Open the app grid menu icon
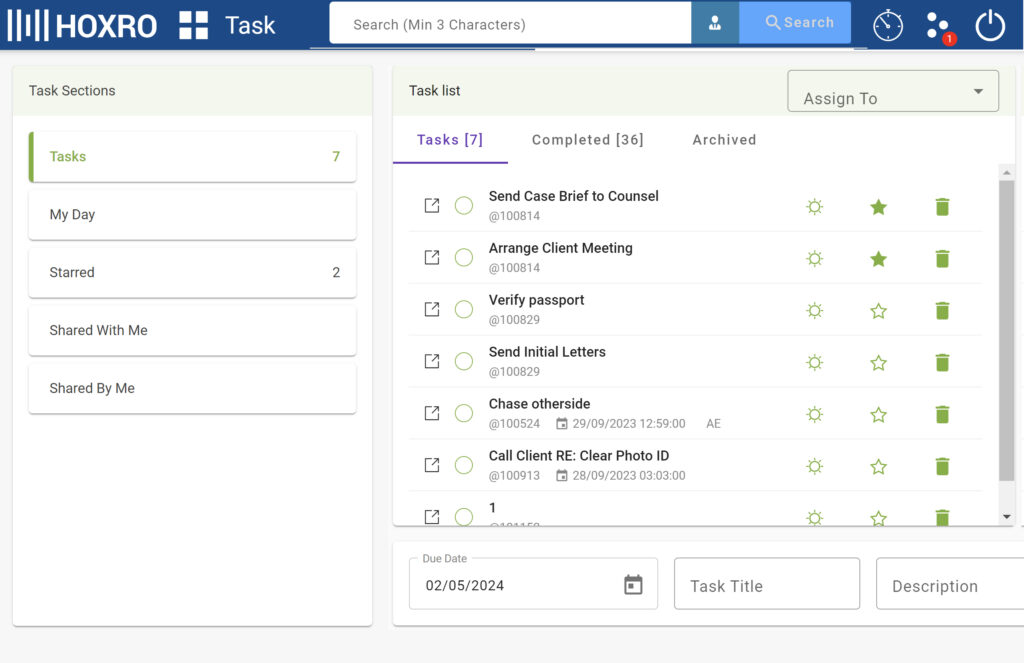The image size is (1024, 663). [x=193, y=25]
